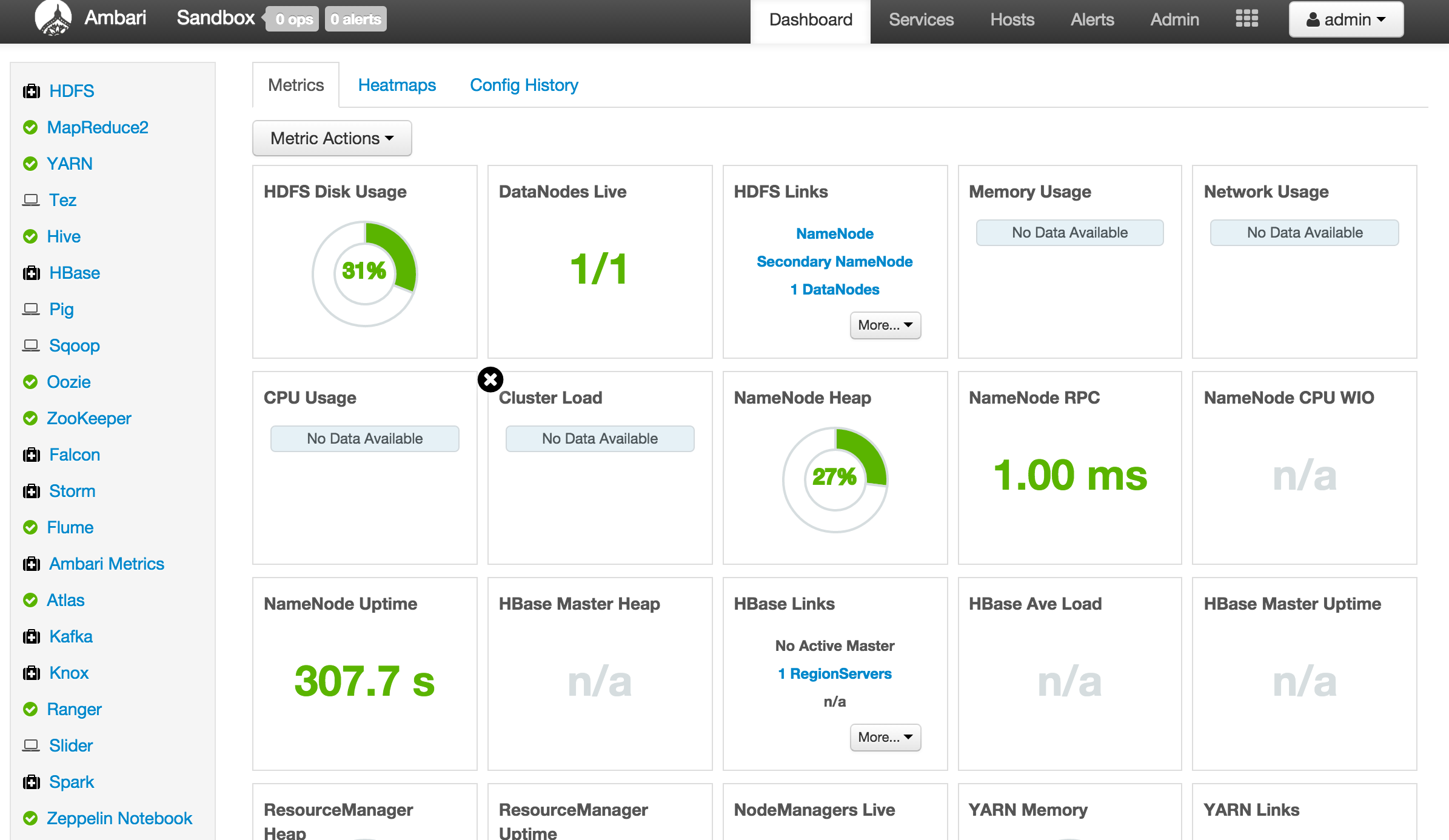Select the client monitor icon next to Tez
The height and width of the screenshot is (840, 1449).
[32, 200]
